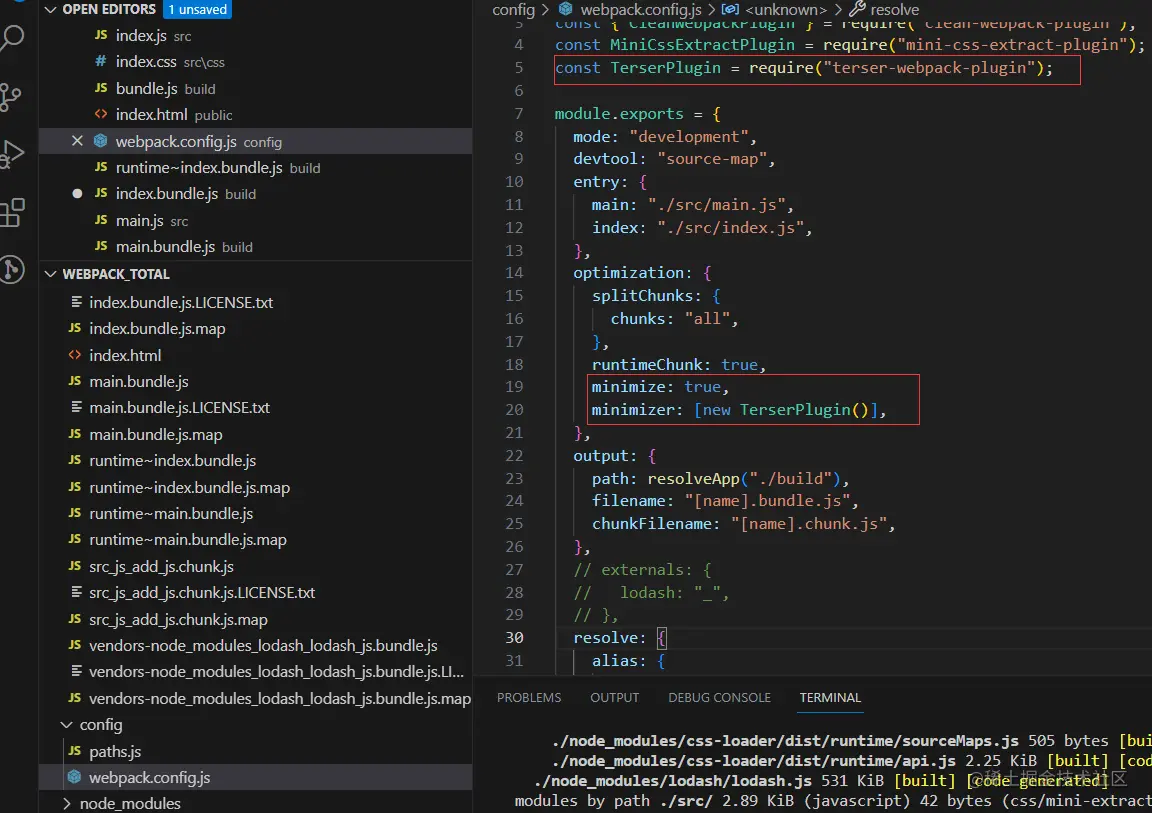Open the Git Graph activity bar icon
The width and height of the screenshot is (1152, 813).
tap(12, 270)
